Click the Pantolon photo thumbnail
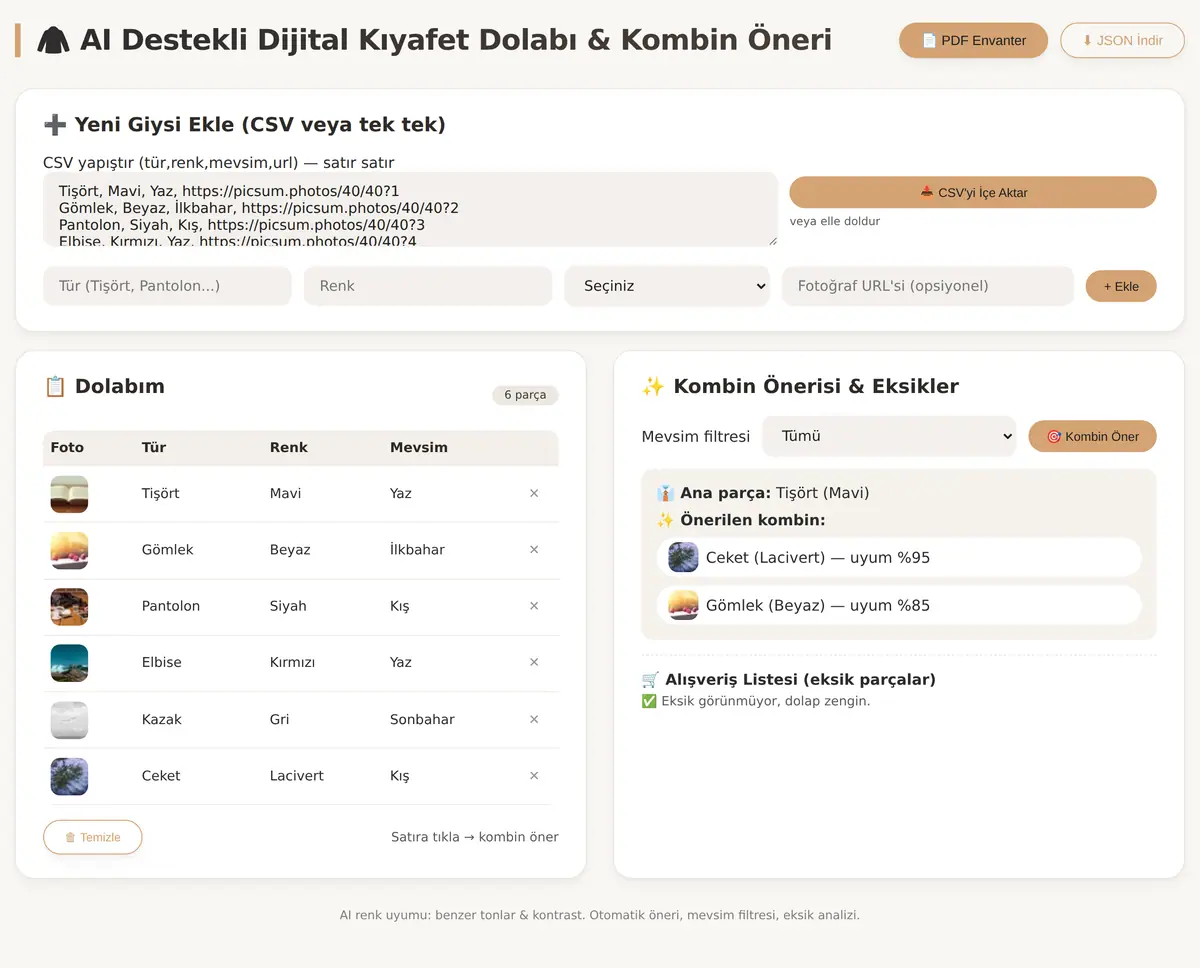 coord(69,607)
